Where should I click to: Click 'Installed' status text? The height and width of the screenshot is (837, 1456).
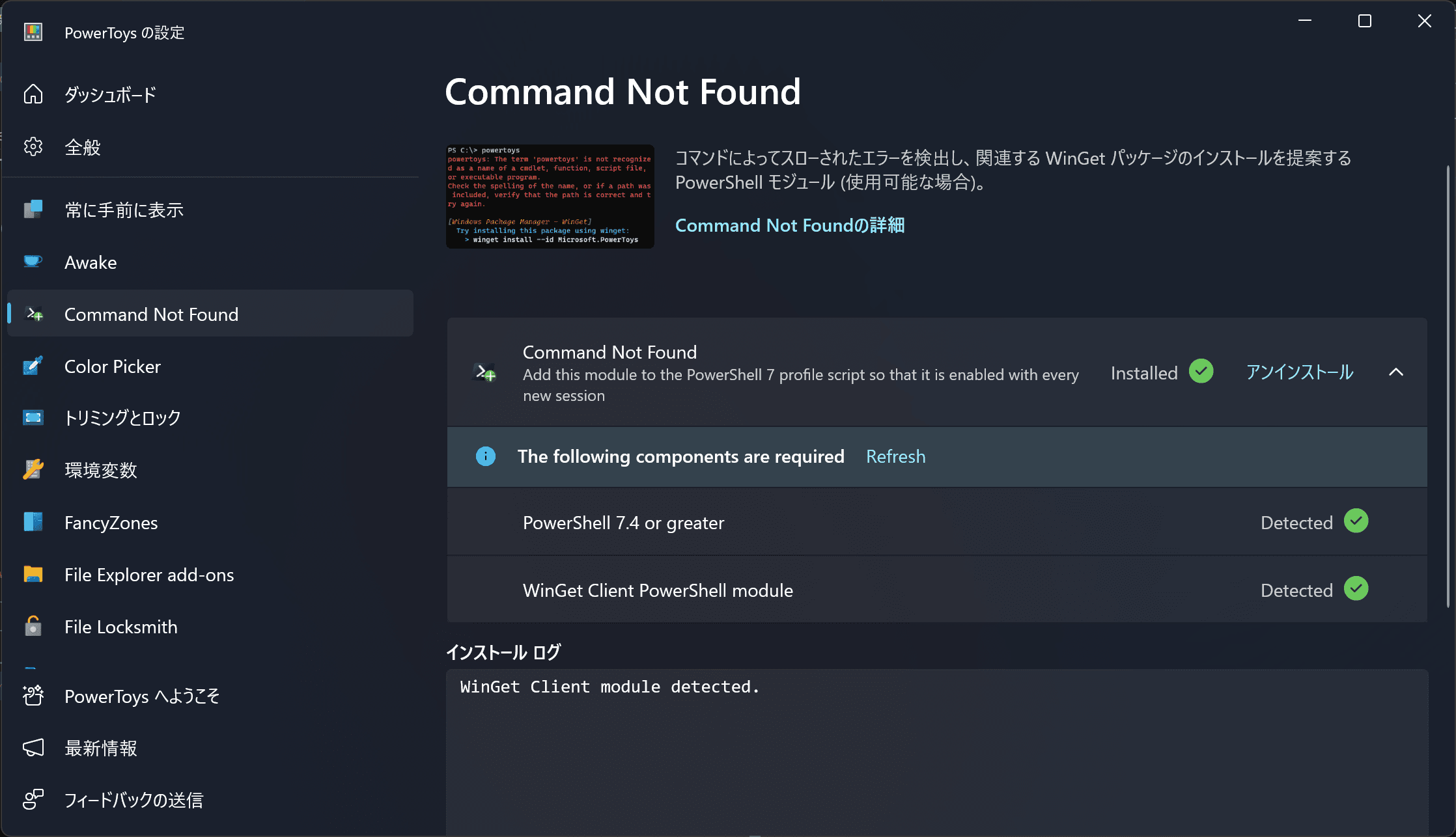coord(1144,373)
